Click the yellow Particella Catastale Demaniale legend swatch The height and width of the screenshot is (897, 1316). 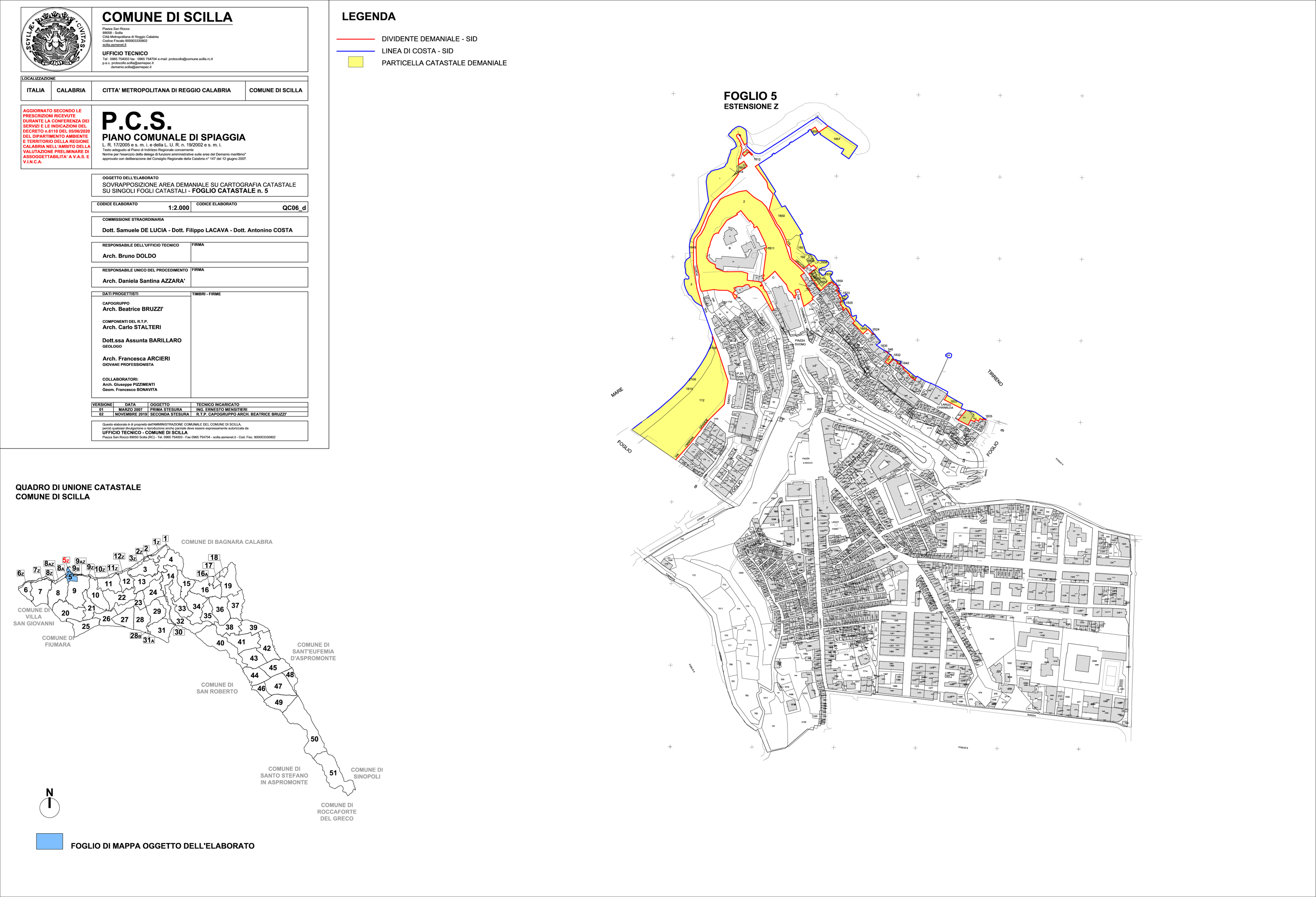356,62
